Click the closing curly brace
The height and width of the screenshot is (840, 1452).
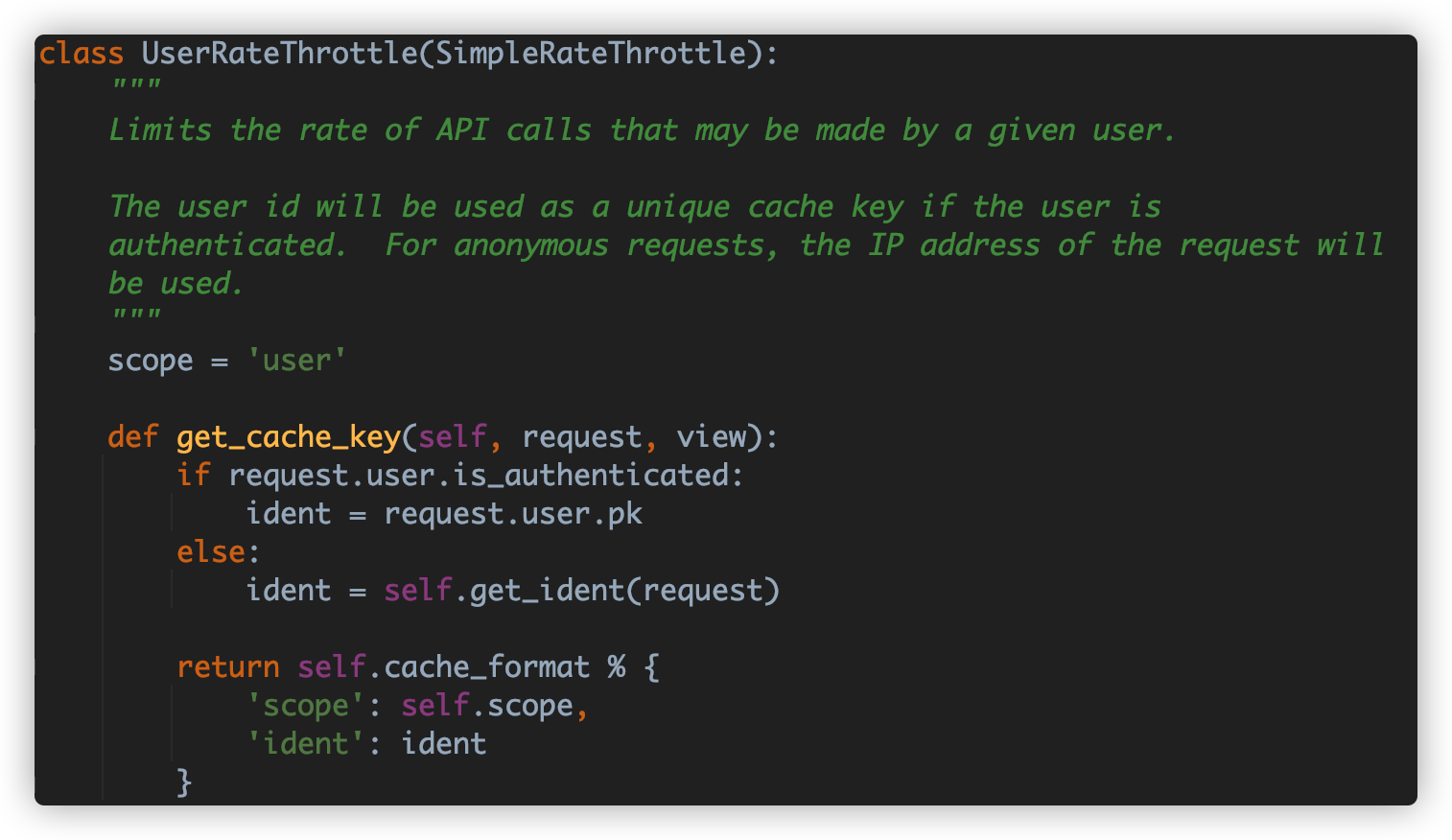tap(184, 782)
